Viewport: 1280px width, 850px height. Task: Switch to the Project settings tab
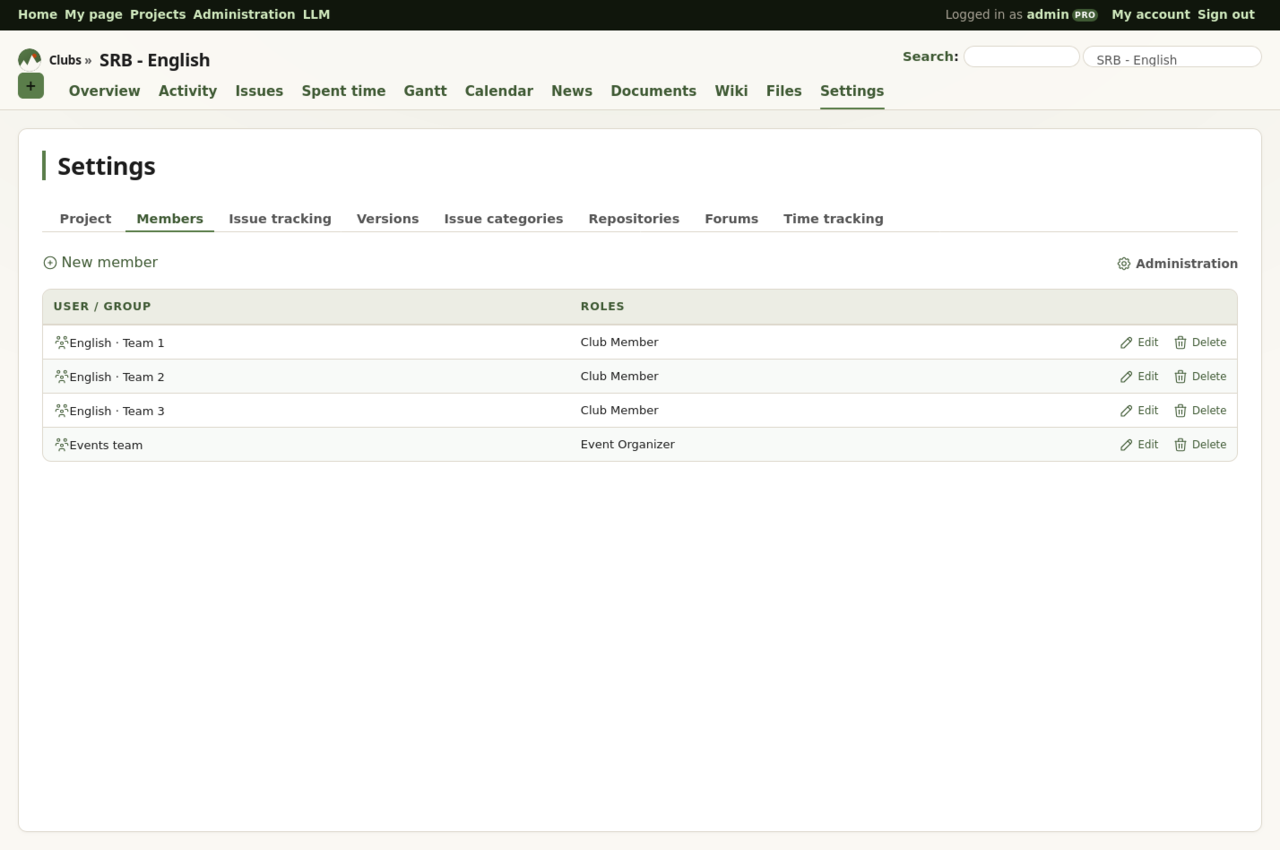pyautogui.click(x=85, y=219)
